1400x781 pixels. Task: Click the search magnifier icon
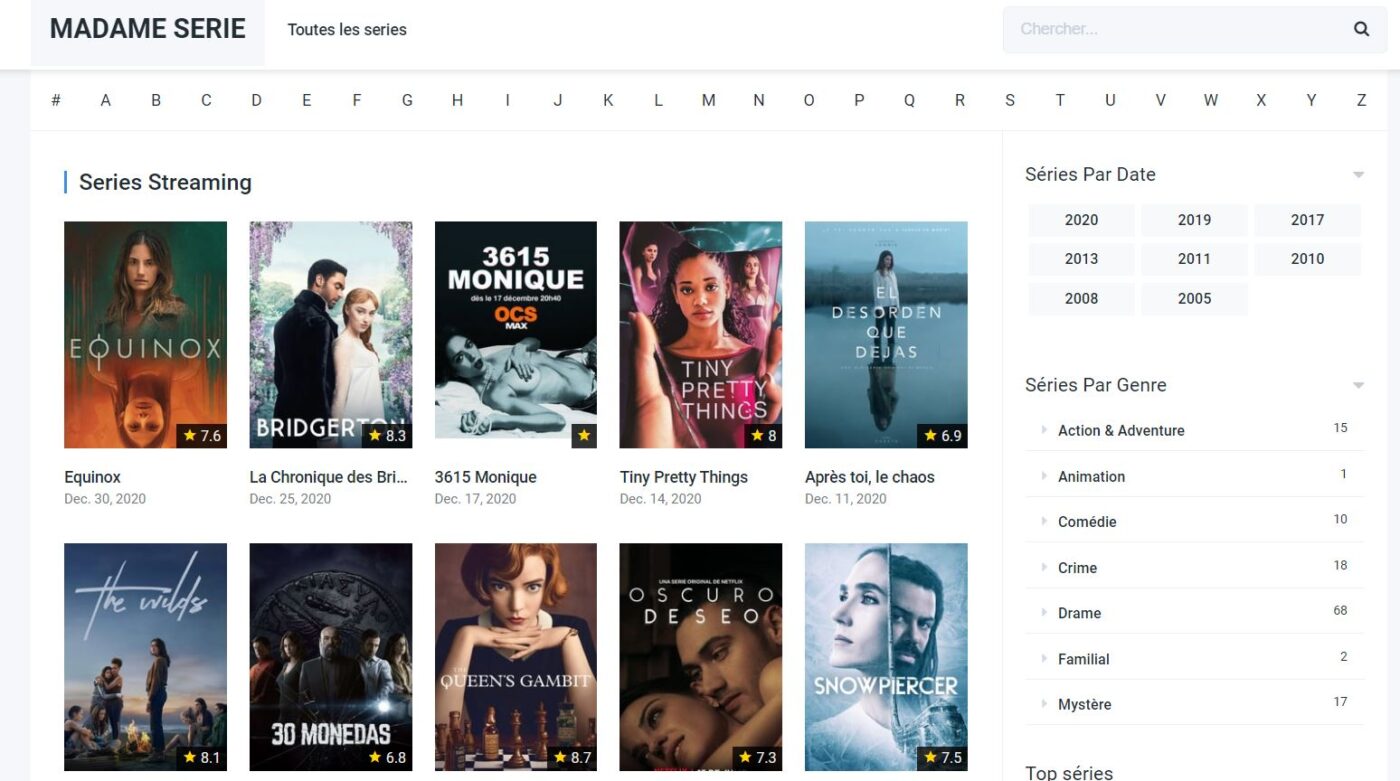1361,29
